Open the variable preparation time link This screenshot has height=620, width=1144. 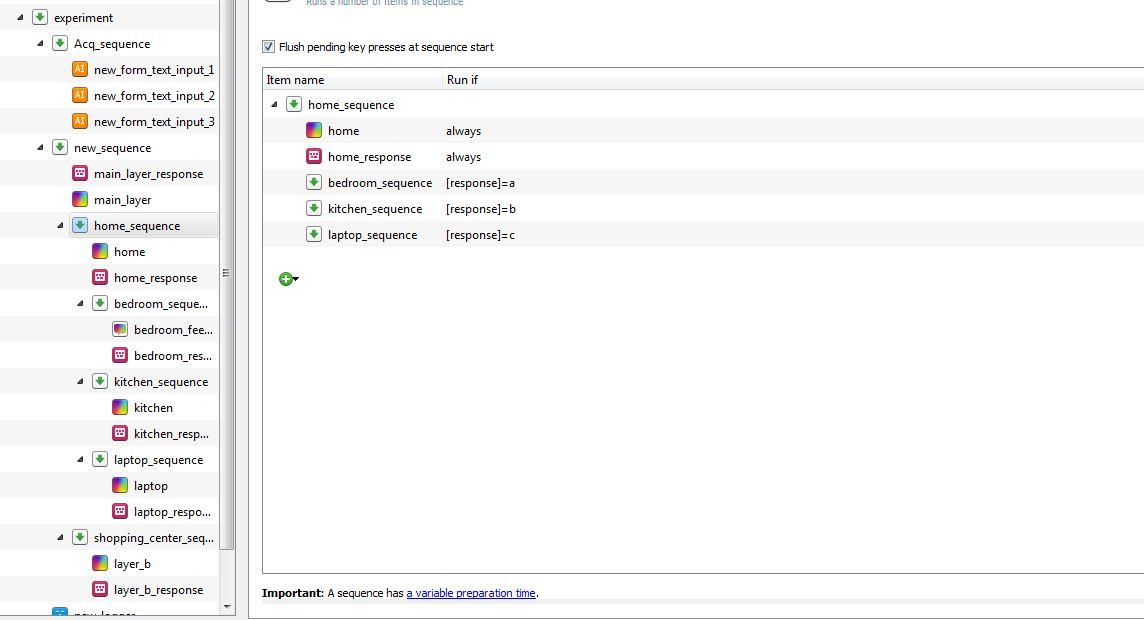coord(471,593)
